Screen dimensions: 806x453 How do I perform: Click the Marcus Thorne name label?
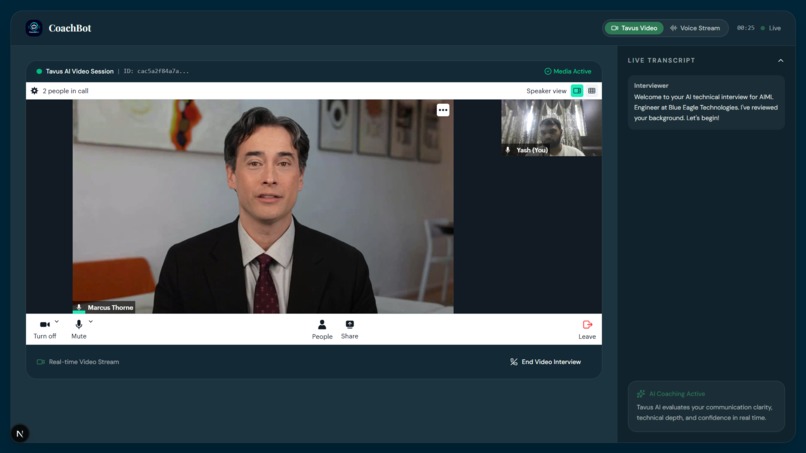coord(104,307)
